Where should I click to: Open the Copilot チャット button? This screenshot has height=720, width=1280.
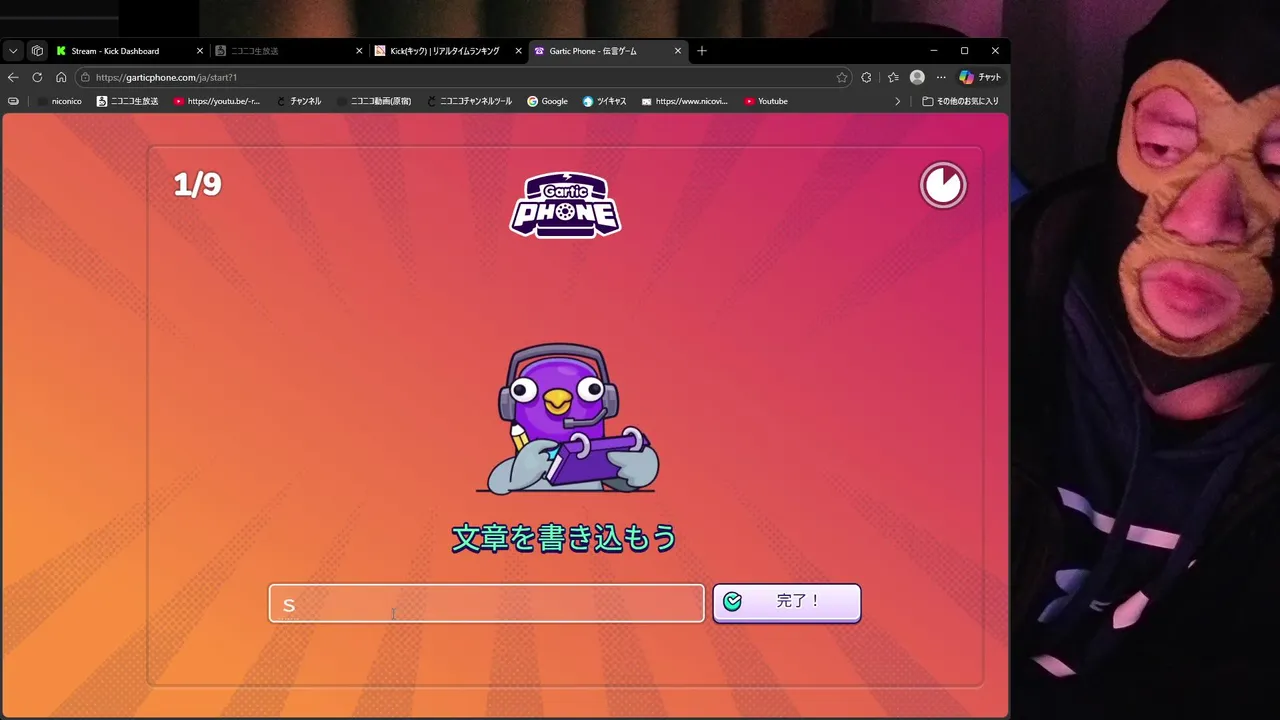(x=980, y=77)
